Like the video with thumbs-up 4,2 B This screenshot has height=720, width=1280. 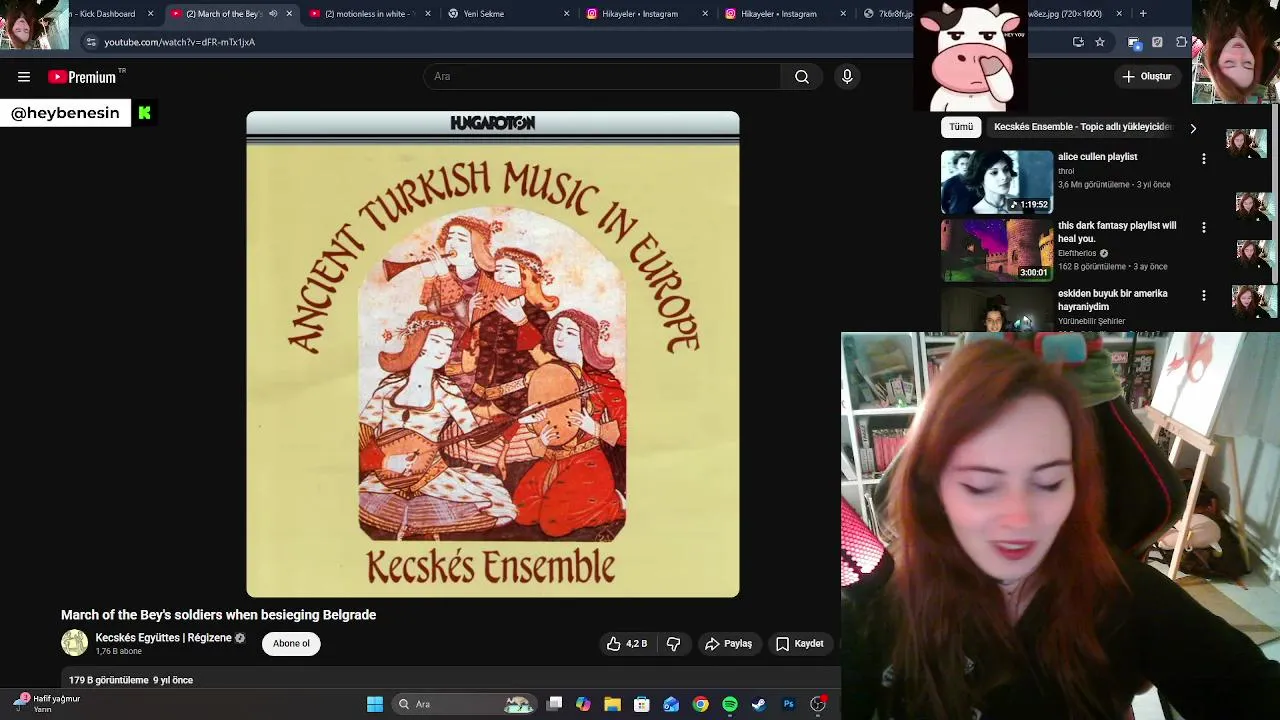(x=627, y=644)
